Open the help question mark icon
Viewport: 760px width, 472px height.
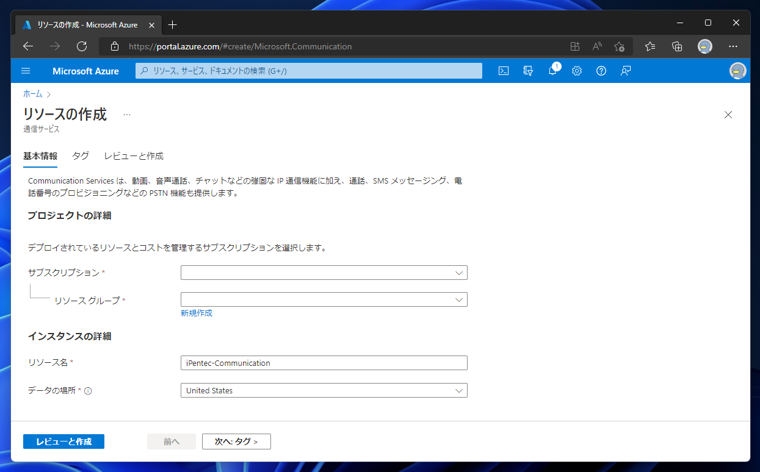point(601,71)
